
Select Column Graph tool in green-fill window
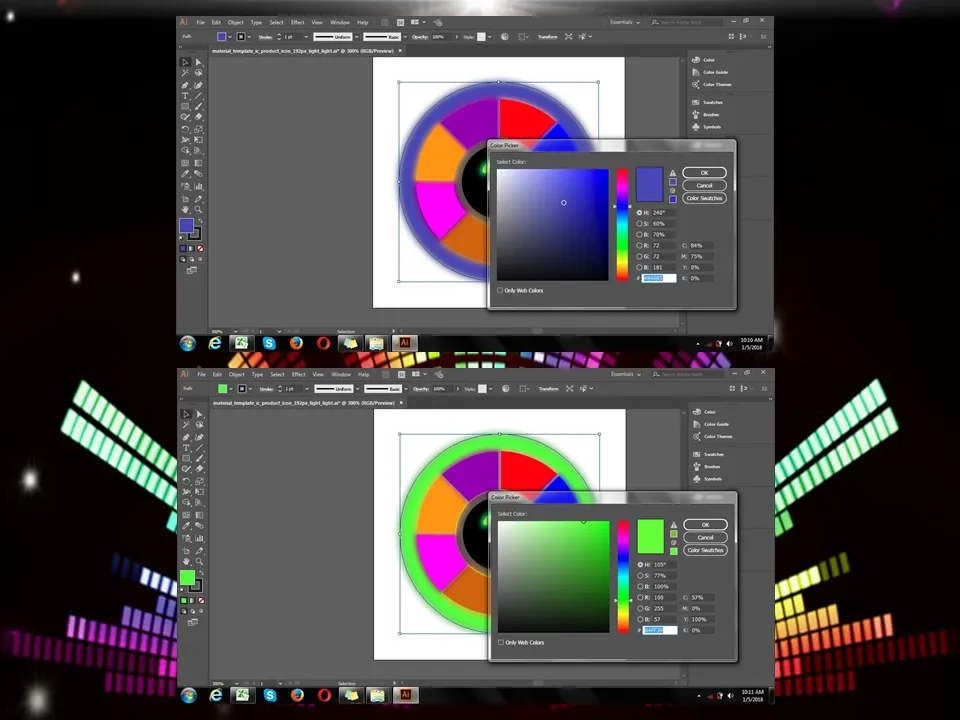click(200, 538)
